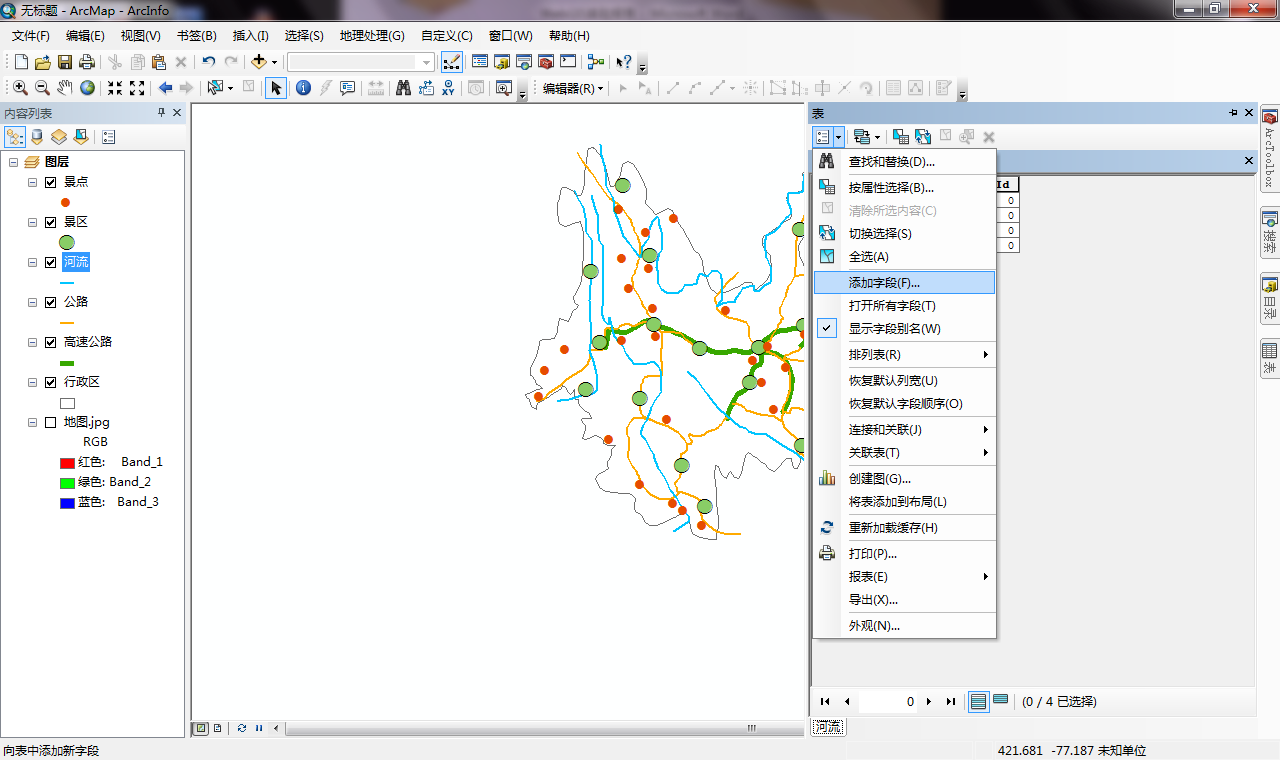The height and width of the screenshot is (760, 1280).
Task: Open the Editor toolbar icon
Action: [x=452, y=62]
